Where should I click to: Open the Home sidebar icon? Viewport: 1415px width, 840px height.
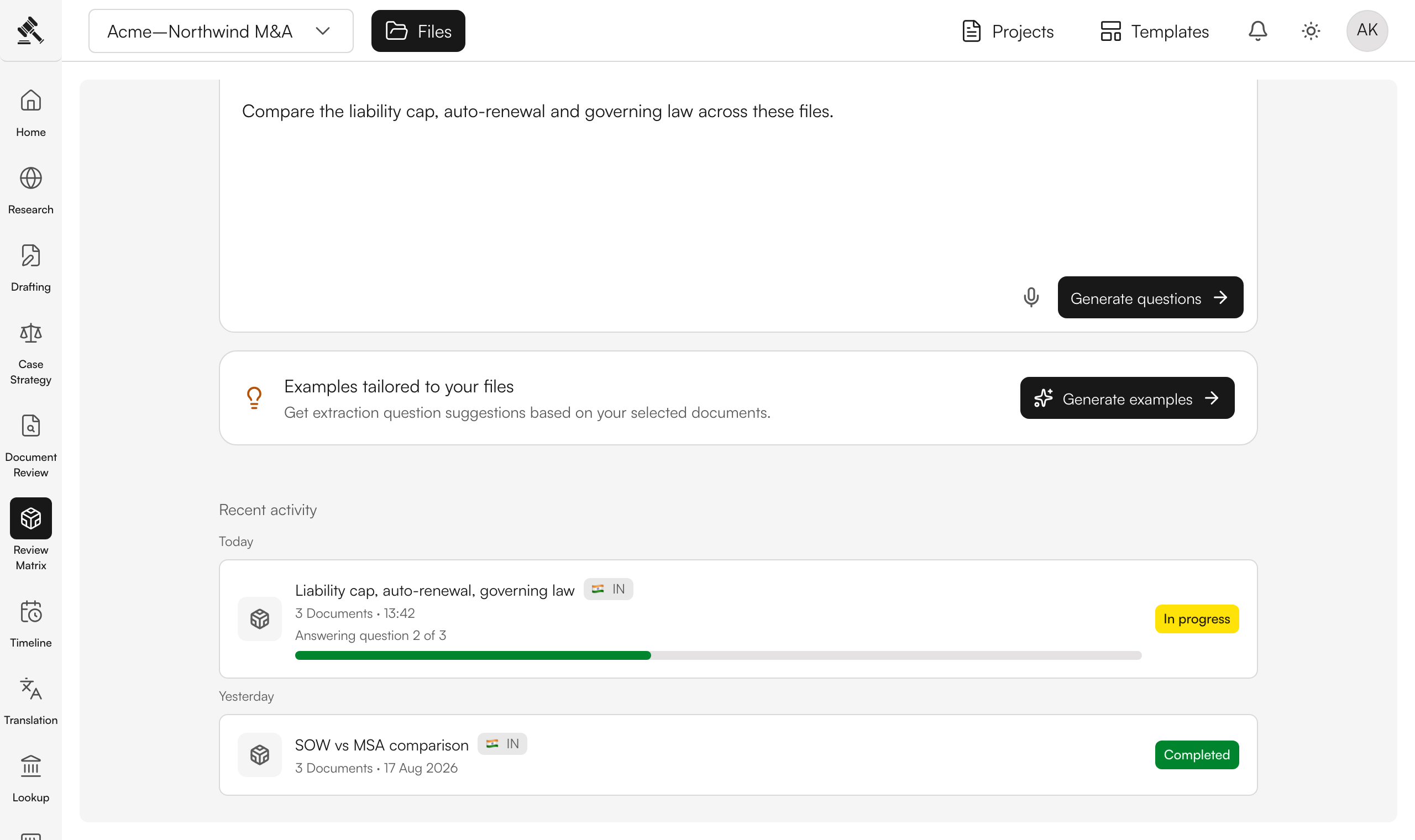click(30, 101)
